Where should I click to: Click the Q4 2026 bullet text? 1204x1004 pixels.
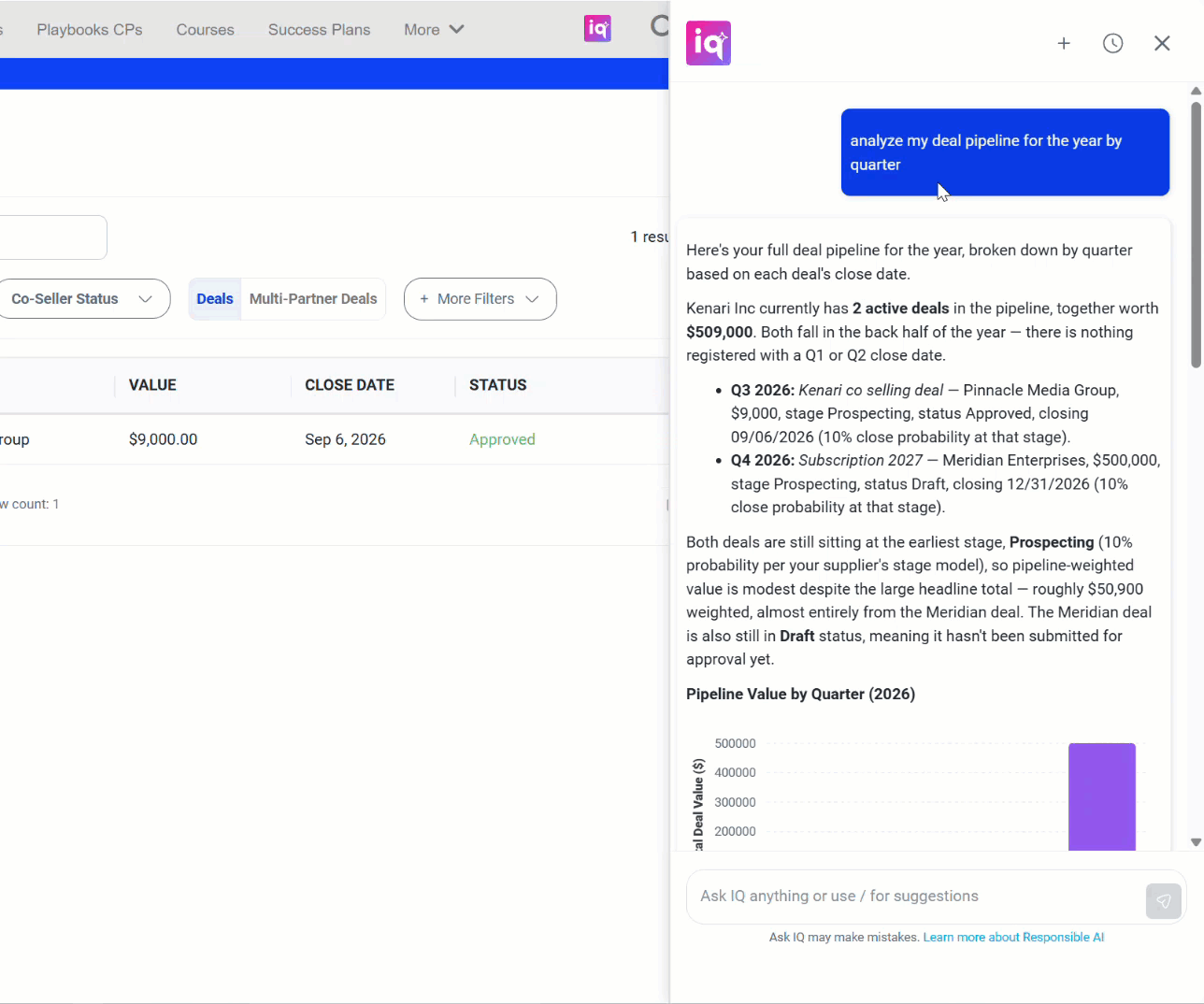click(x=945, y=484)
